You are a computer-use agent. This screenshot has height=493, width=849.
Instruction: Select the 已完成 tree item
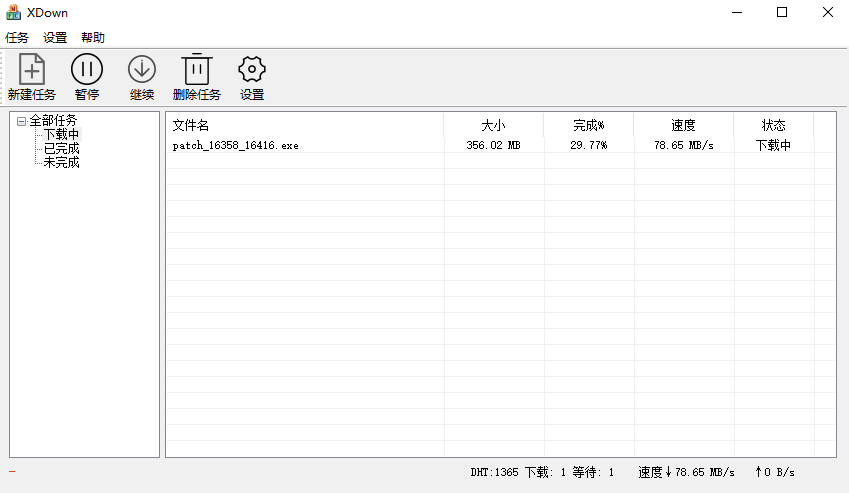(x=61, y=148)
